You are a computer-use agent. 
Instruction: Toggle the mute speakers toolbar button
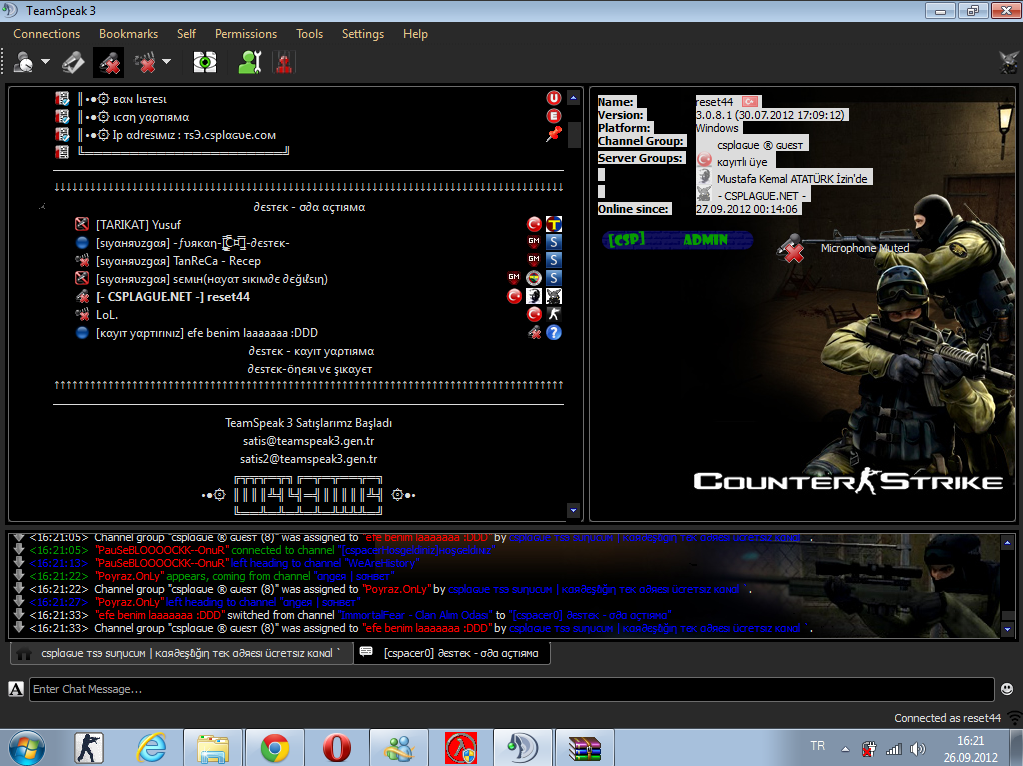tap(145, 63)
